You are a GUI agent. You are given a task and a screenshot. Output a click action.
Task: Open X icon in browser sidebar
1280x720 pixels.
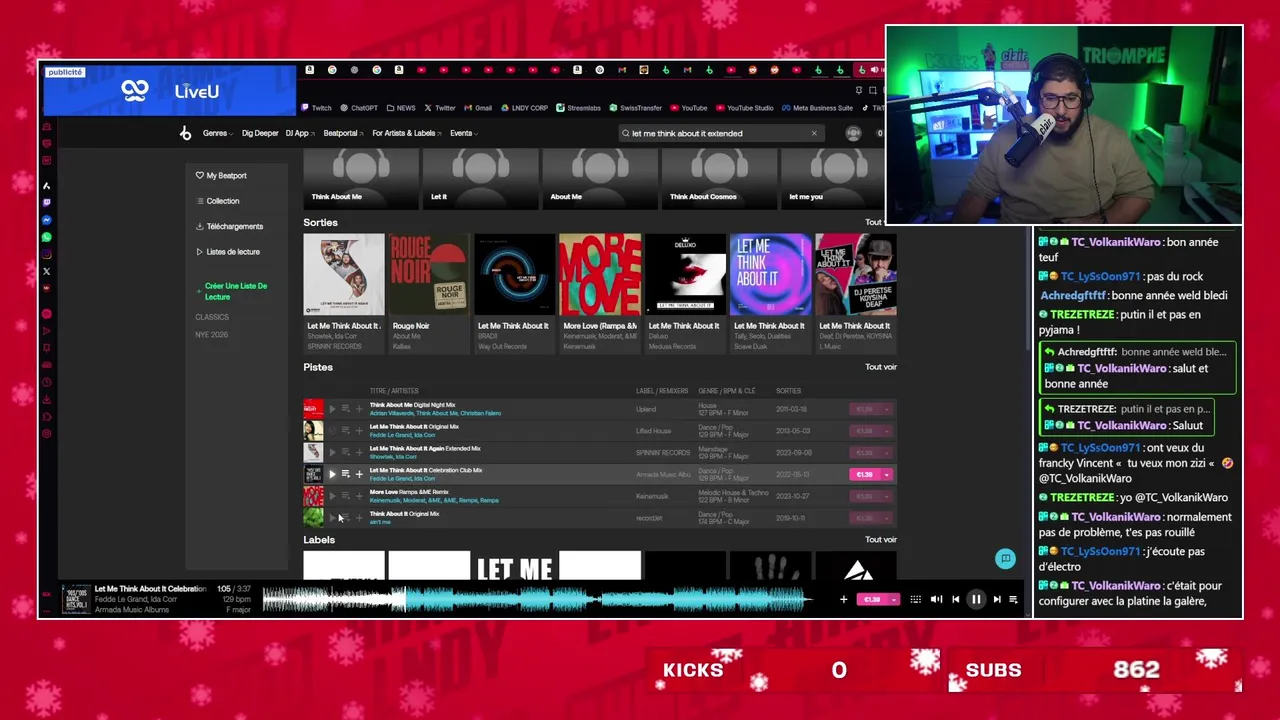(46, 271)
